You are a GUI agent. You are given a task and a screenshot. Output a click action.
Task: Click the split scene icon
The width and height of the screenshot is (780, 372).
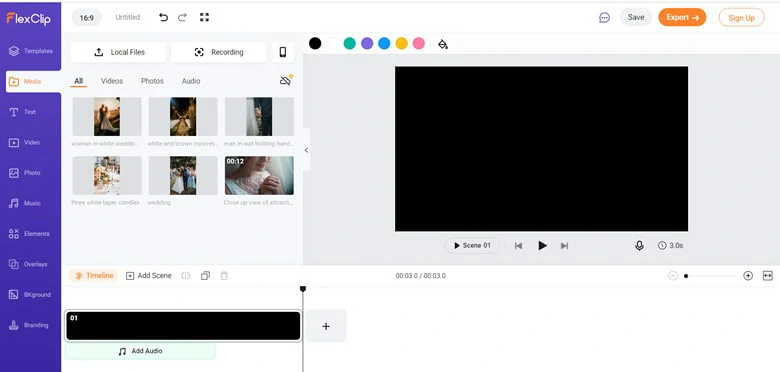(x=186, y=276)
